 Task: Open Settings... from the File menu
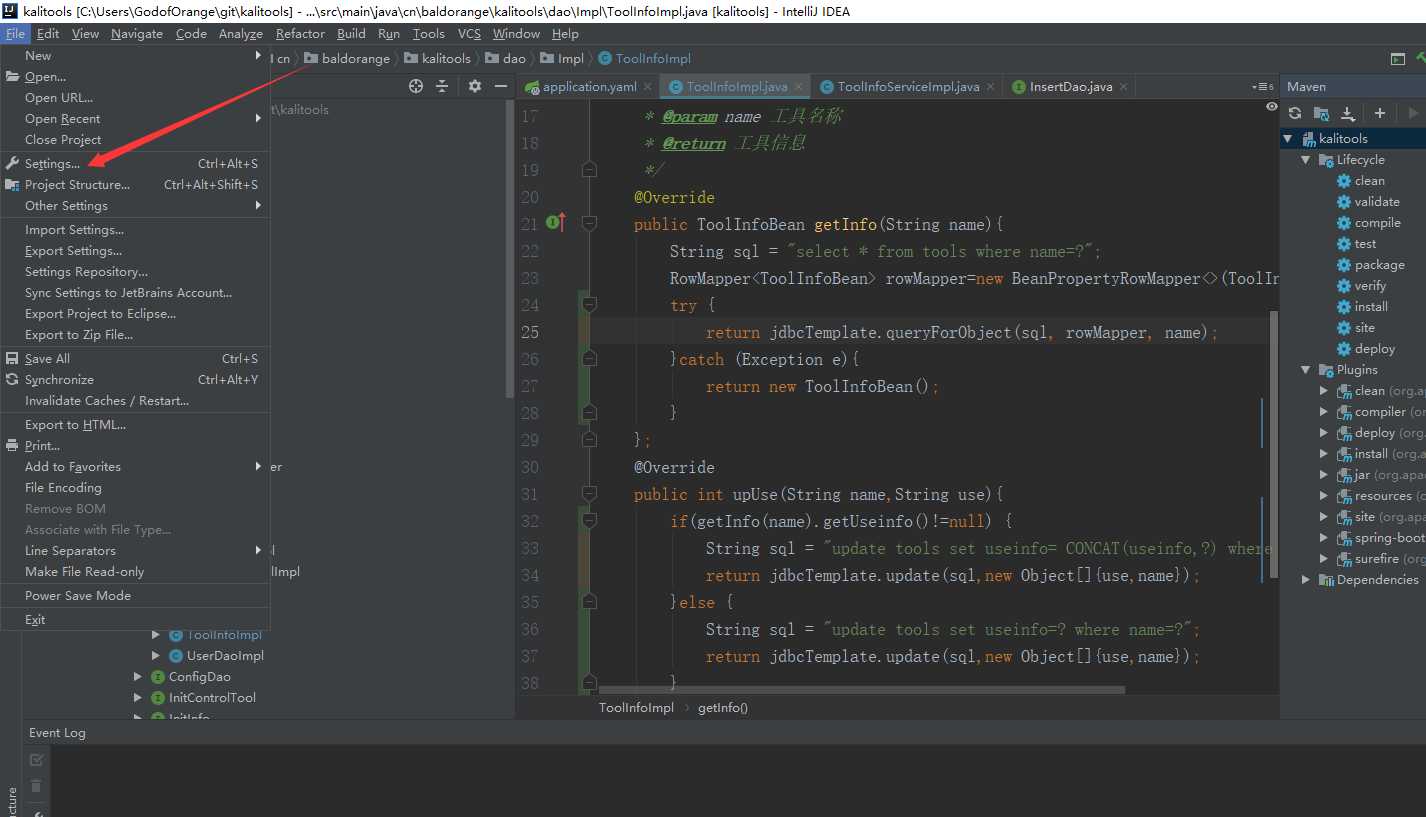click(135, 163)
